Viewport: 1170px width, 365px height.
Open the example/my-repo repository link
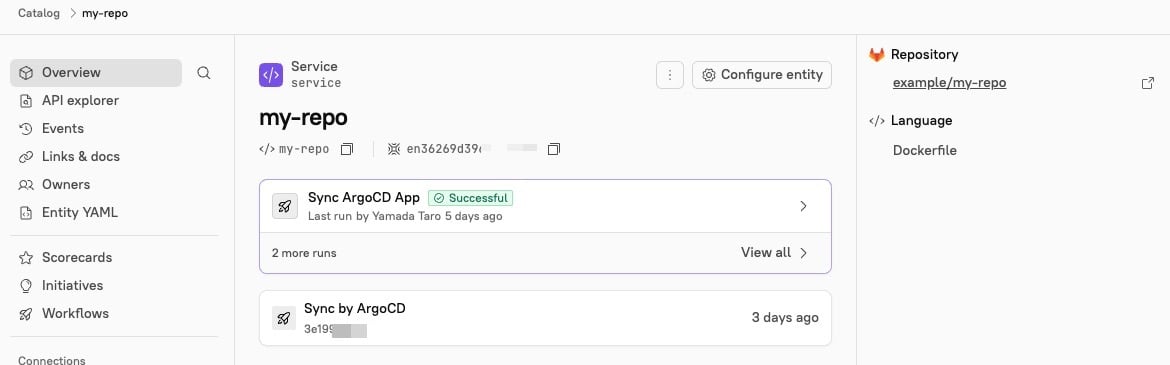pyautogui.click(x=949, y=84)
